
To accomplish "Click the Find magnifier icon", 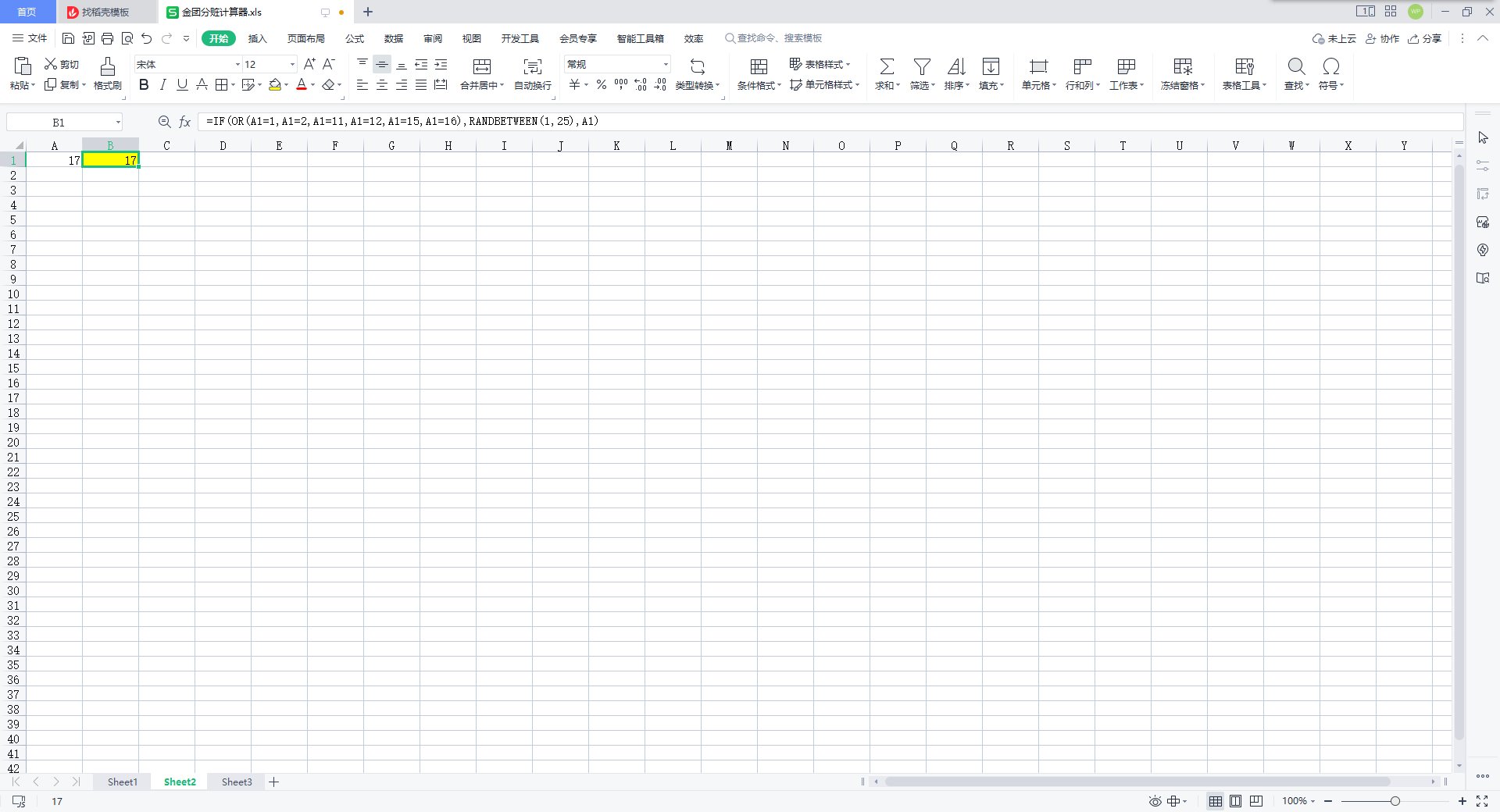I will click(x=1296, y=66).
